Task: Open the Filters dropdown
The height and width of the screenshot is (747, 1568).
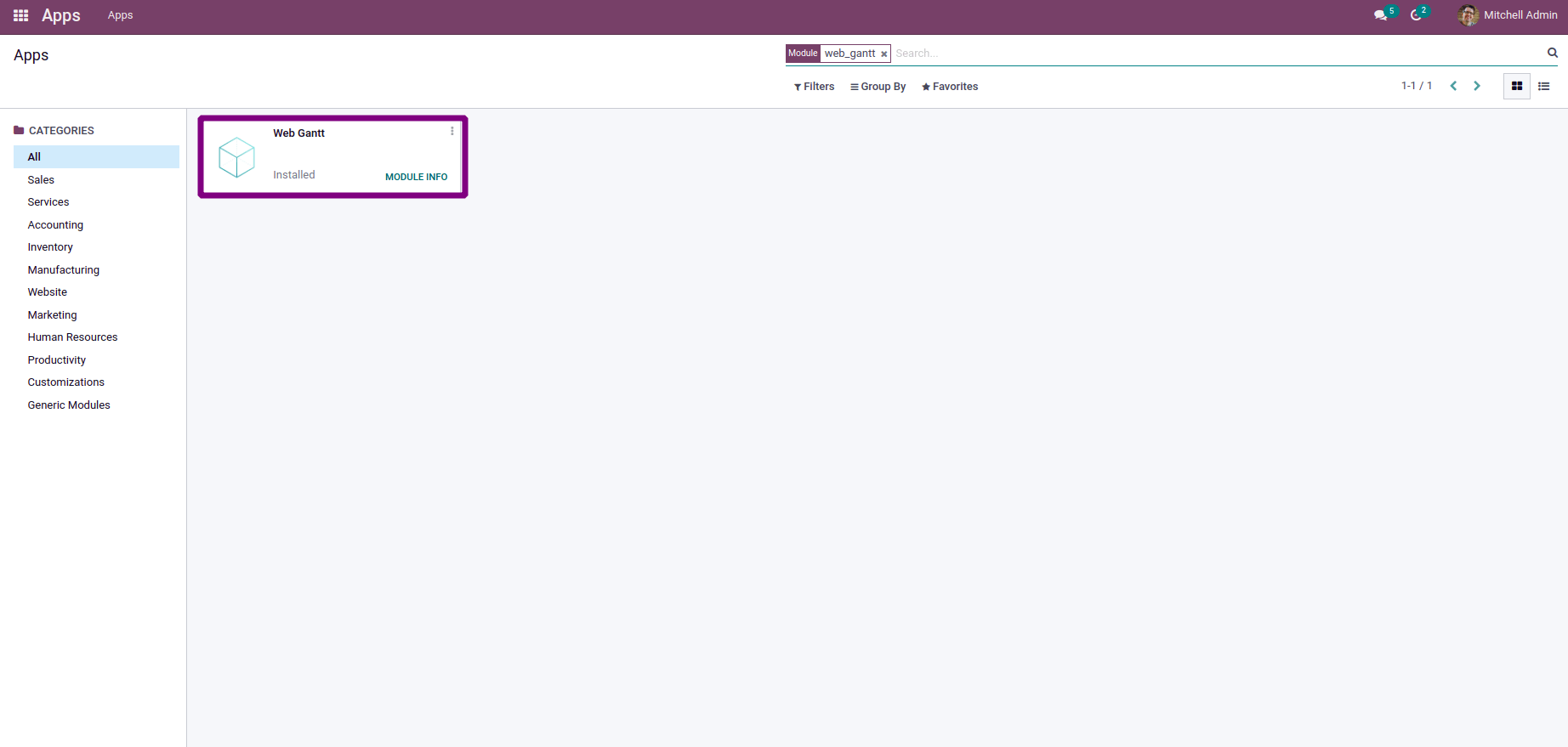Action: click(x=814, y=87)
